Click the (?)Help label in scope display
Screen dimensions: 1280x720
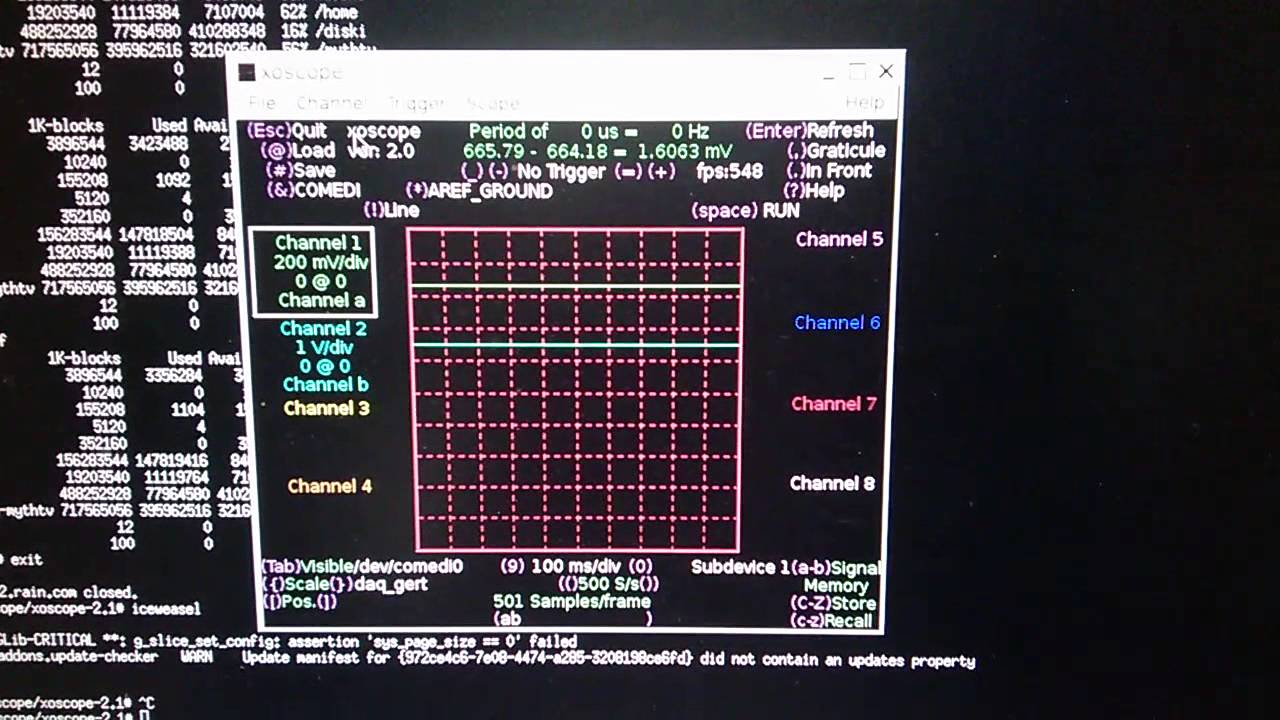[x=814, y=190]
